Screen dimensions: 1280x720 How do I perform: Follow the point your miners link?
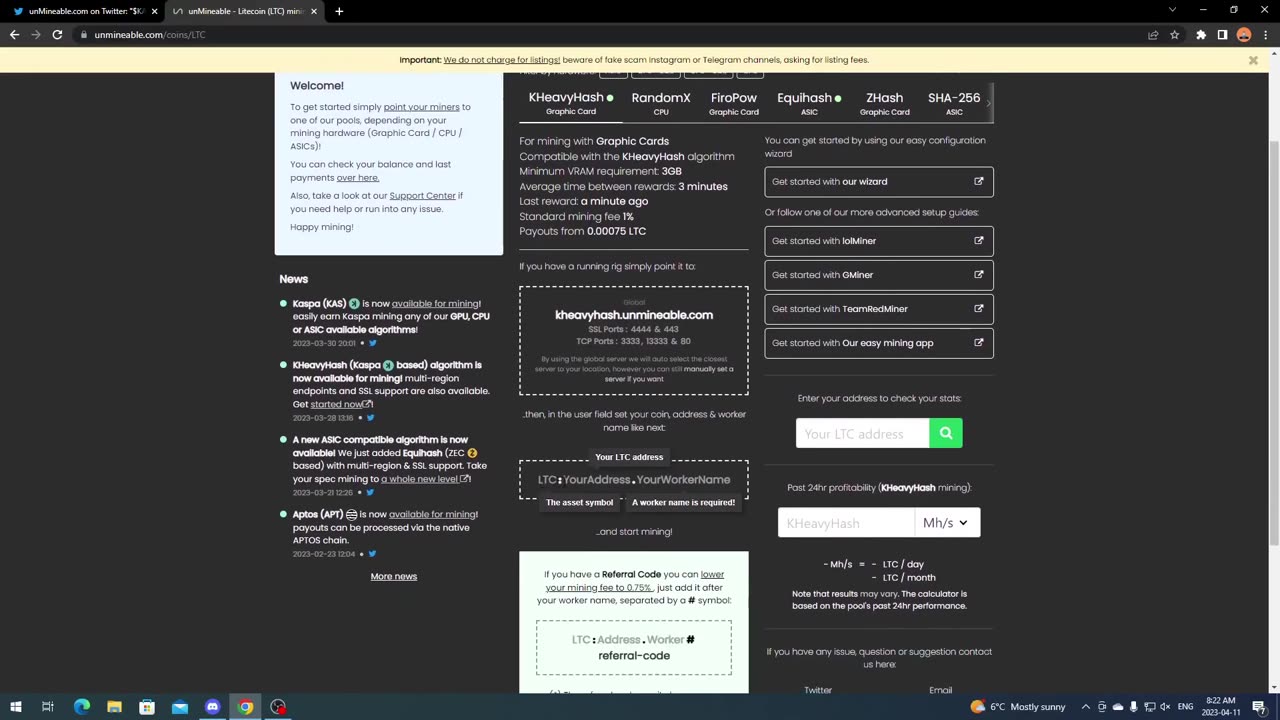click(421, 107)
